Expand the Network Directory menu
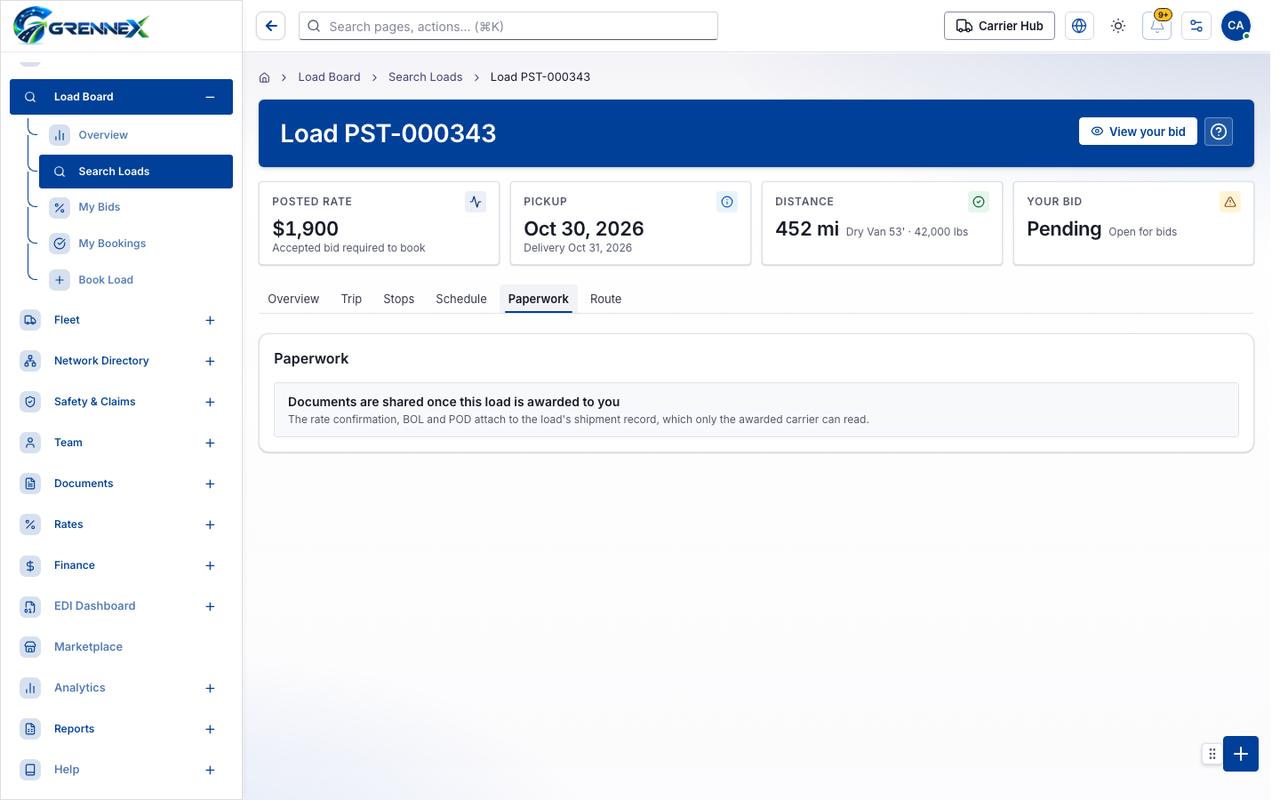This screenshot has width=1280, height=800. 210,361
